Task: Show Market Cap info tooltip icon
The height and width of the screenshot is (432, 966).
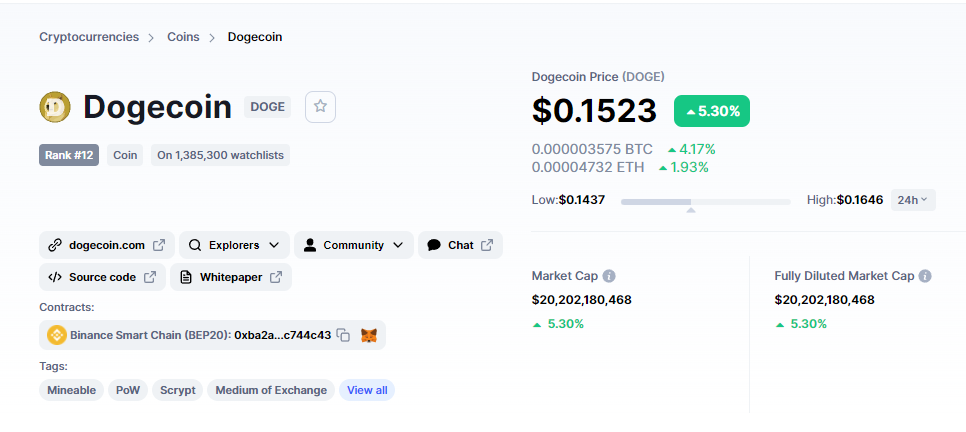Action: pos(609,276)
